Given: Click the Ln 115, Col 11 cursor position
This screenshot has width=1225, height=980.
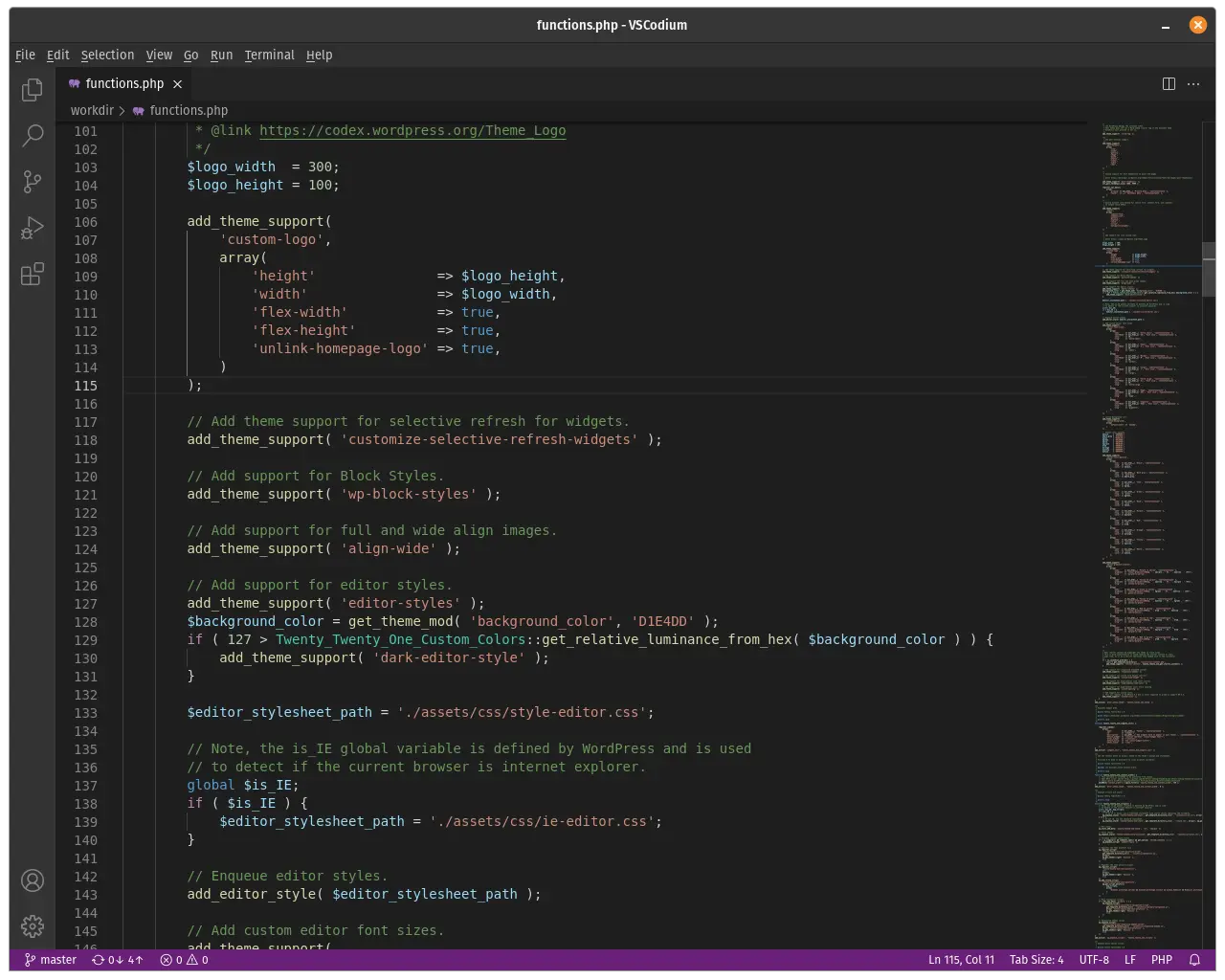Looking at the screenshot, I should [961, 960].
